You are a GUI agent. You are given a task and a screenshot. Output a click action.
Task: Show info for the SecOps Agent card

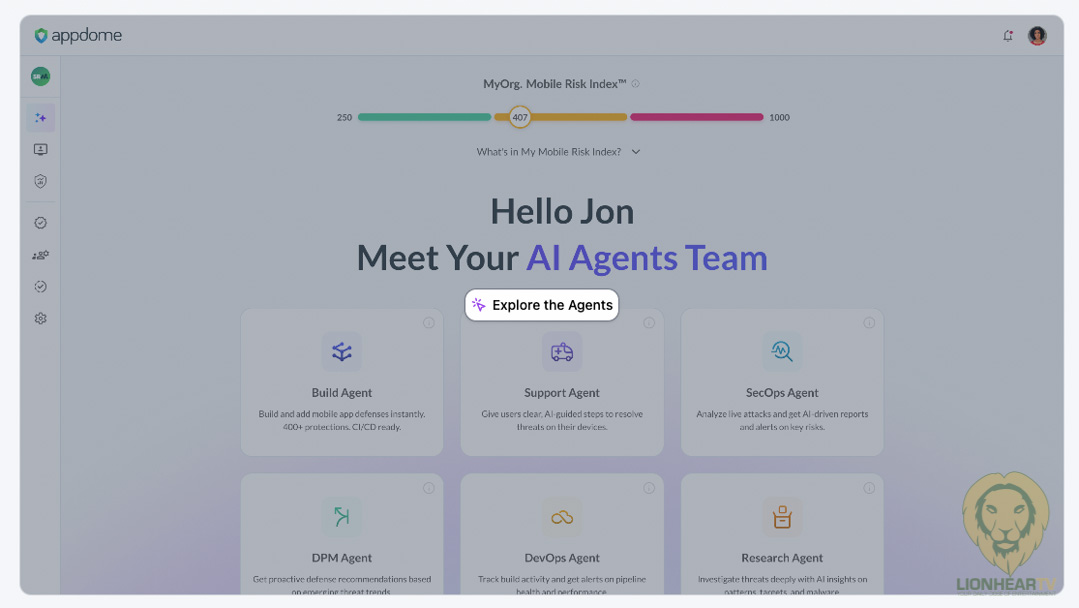click(x=868, y=323)
